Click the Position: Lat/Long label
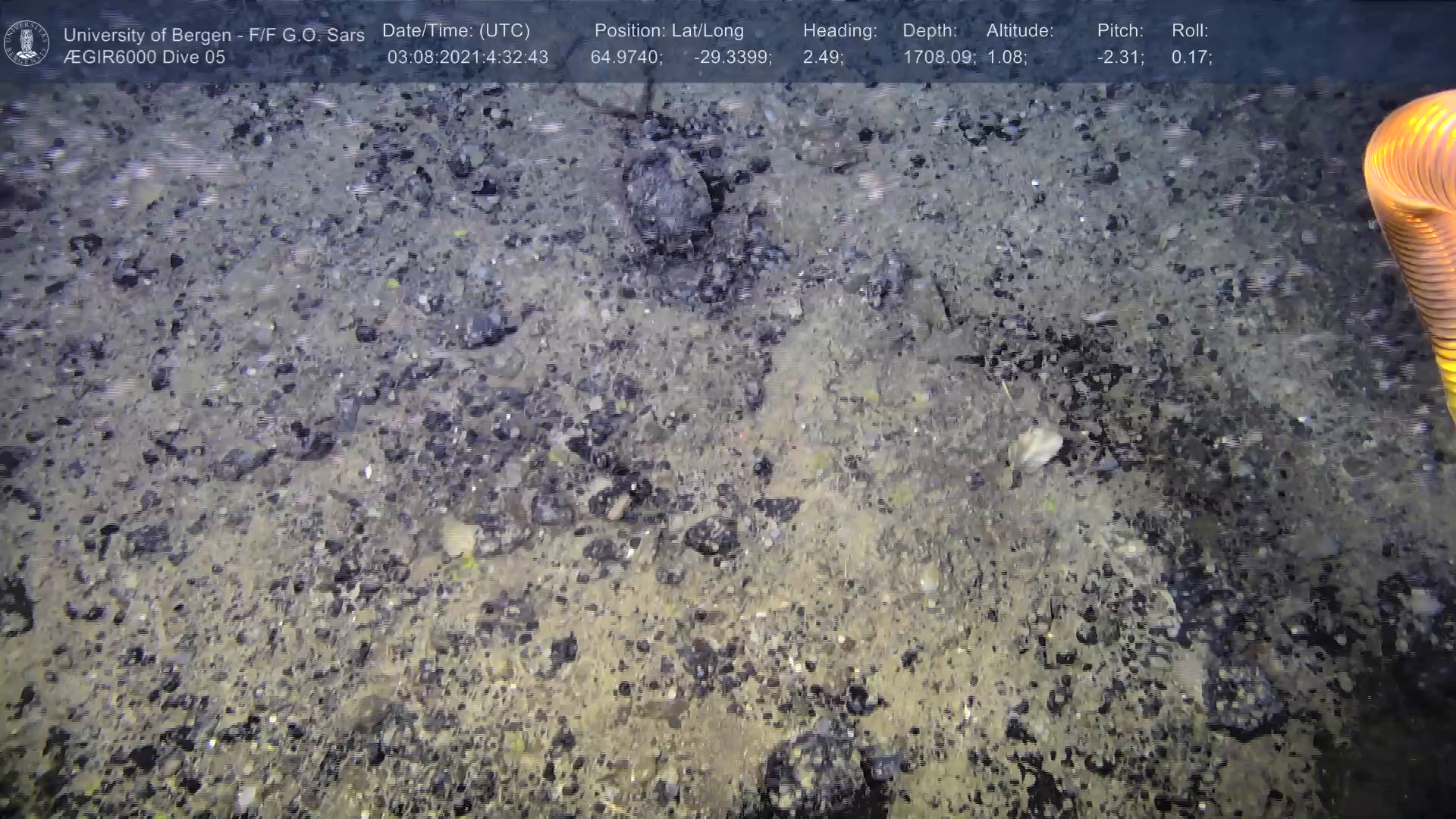This screenshot has height=819, width=1456. click(669, 31)
